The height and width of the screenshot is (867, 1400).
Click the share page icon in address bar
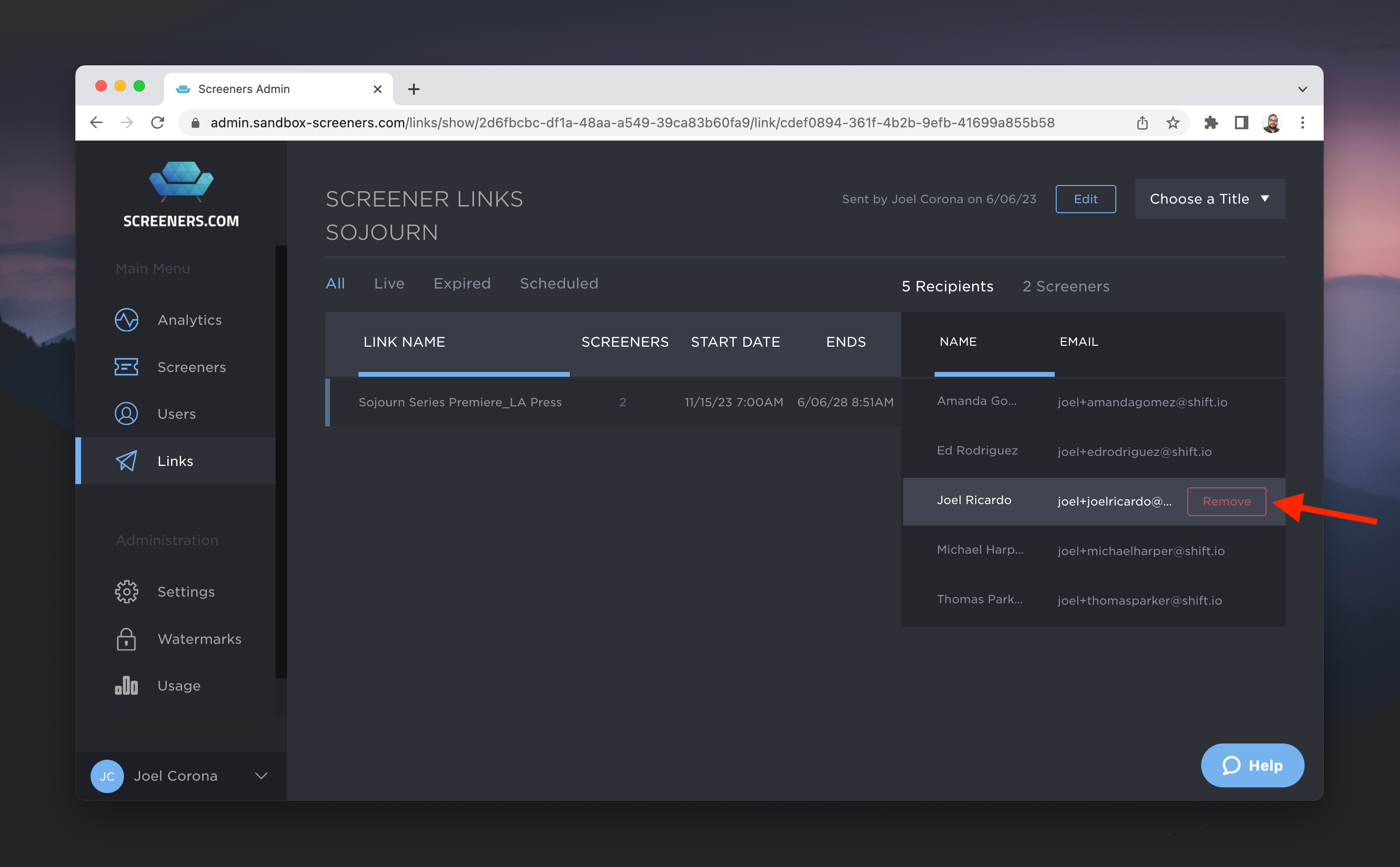(x=1142, y=122)
